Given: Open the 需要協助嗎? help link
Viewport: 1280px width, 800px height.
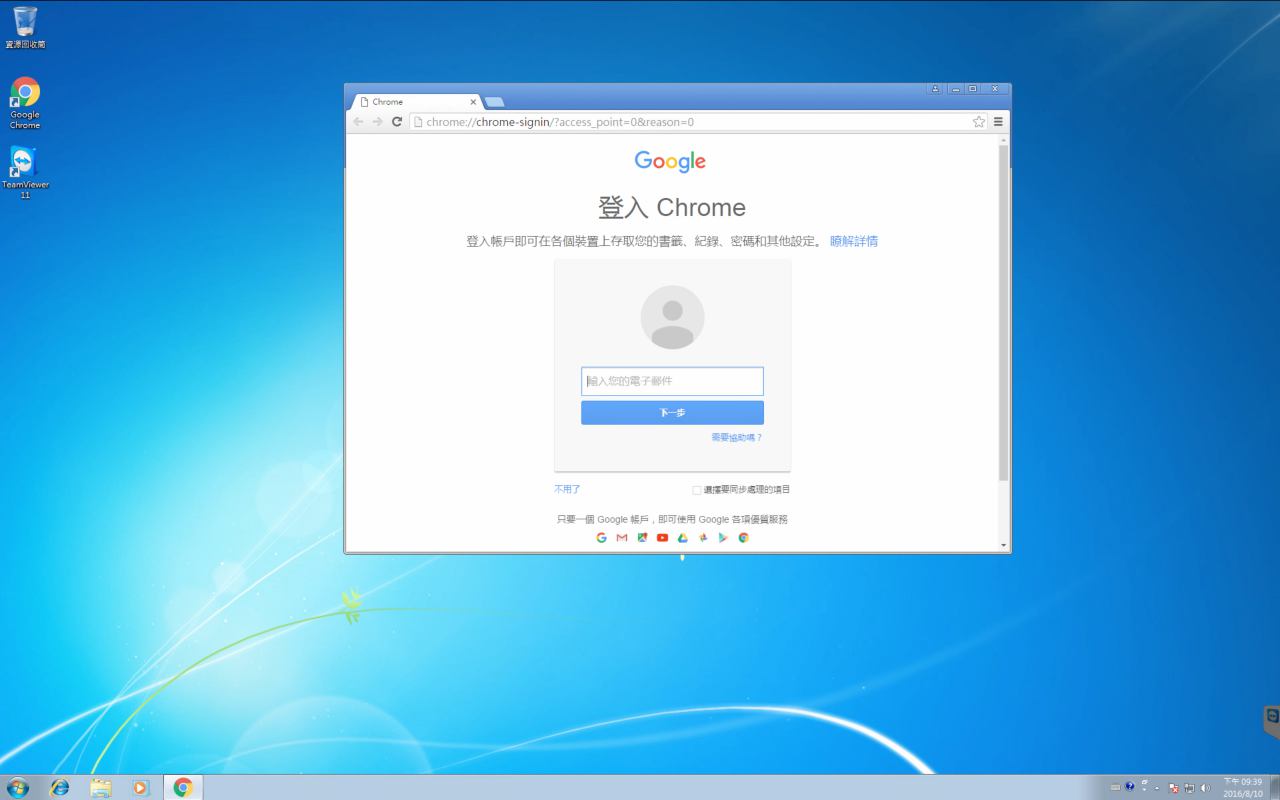Looking at the screenshot, I should (x=737, y=438).
